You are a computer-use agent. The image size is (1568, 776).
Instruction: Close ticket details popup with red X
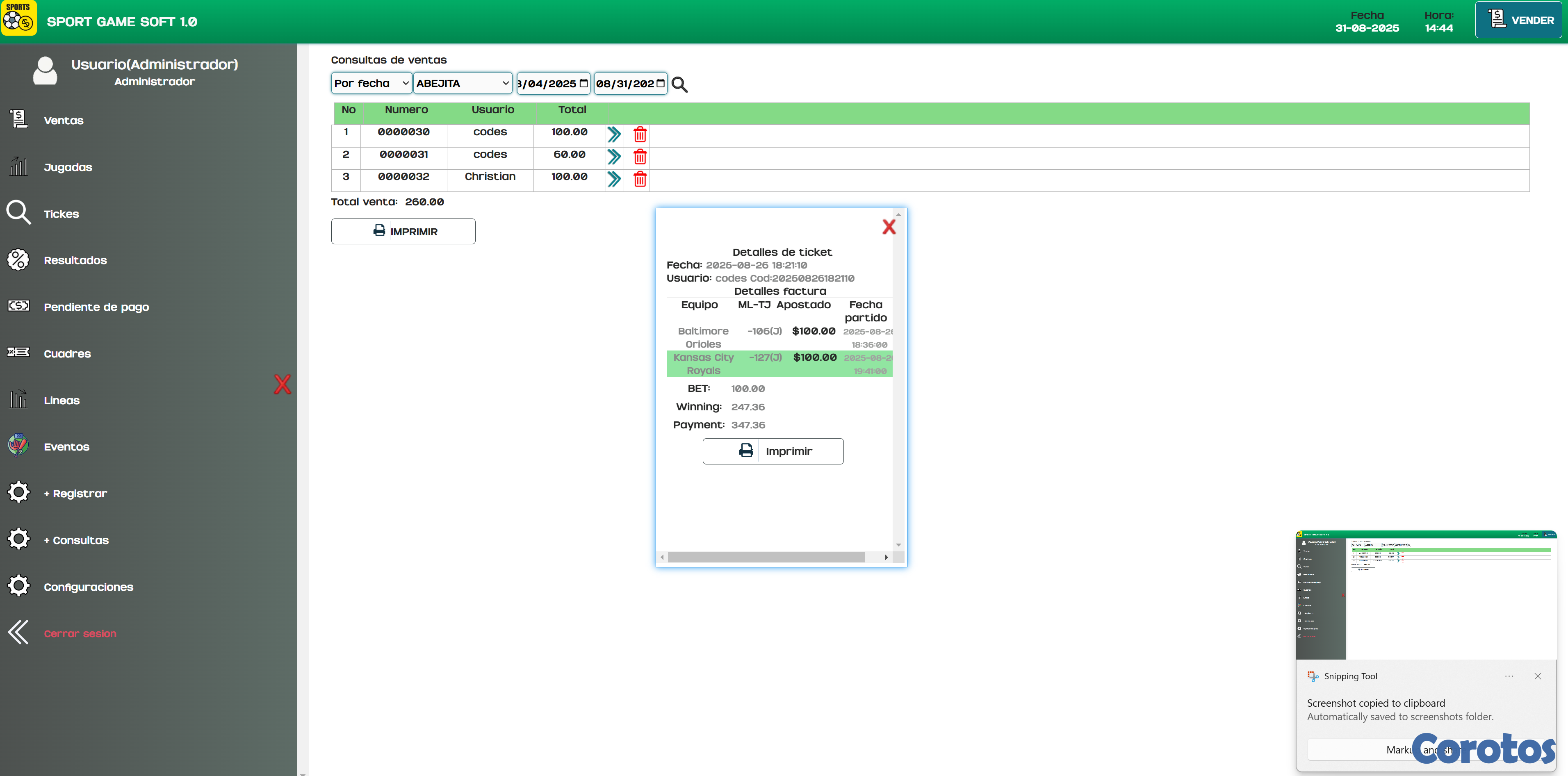[x=889, y=227]
